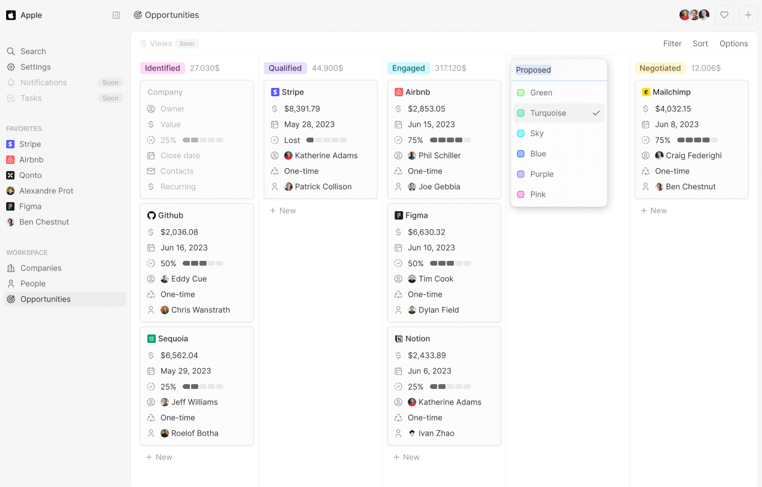Viewport: 762px width, 487px height.
Task: Click the Search magnifier icon
Action: (11, 51)
